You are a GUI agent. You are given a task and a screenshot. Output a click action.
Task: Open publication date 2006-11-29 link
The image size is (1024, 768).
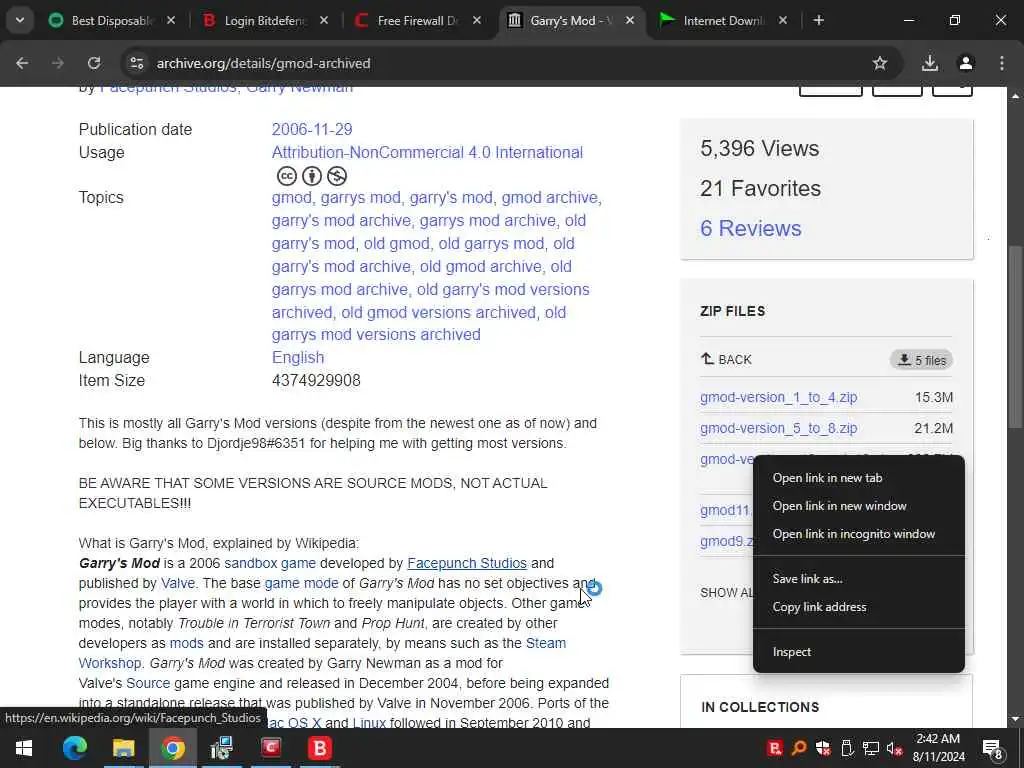point(312,129)
